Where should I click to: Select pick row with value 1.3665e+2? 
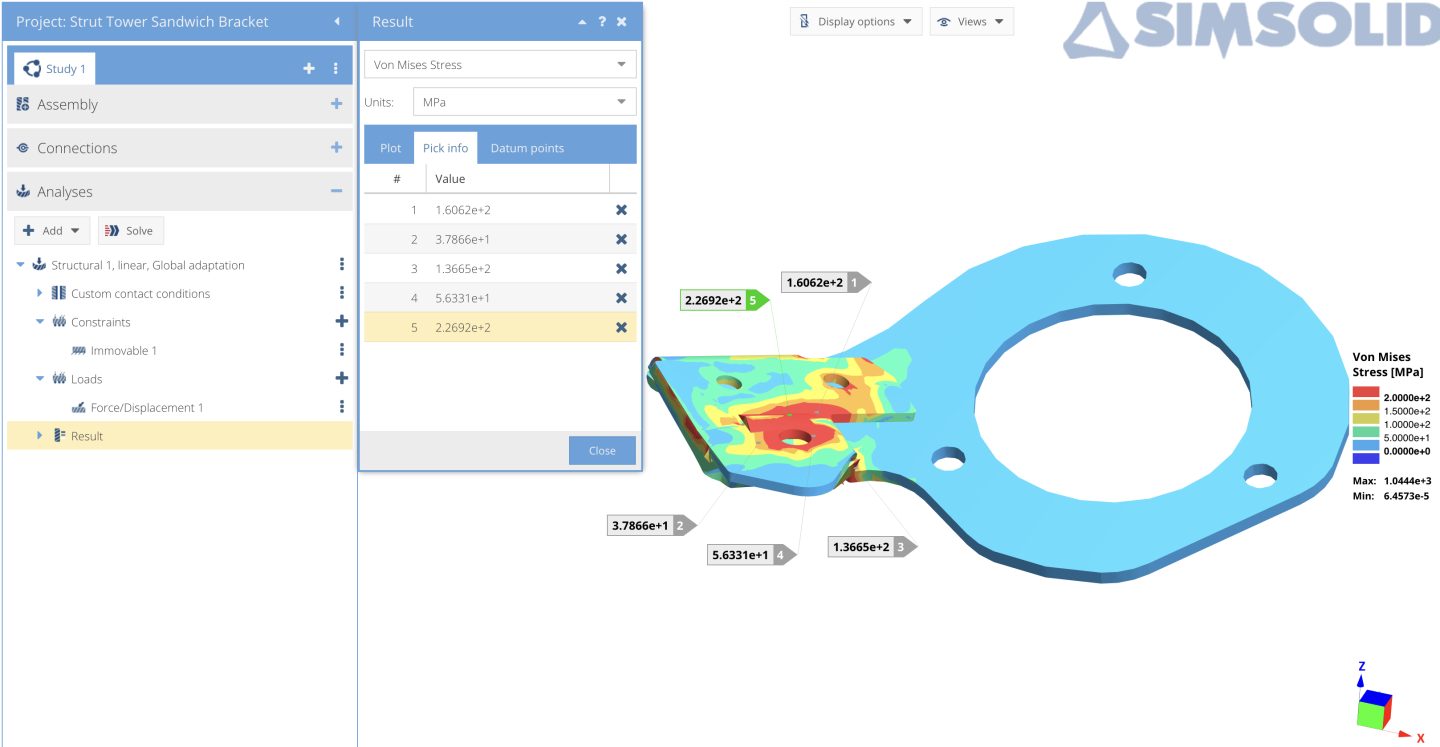pos(500,269)
